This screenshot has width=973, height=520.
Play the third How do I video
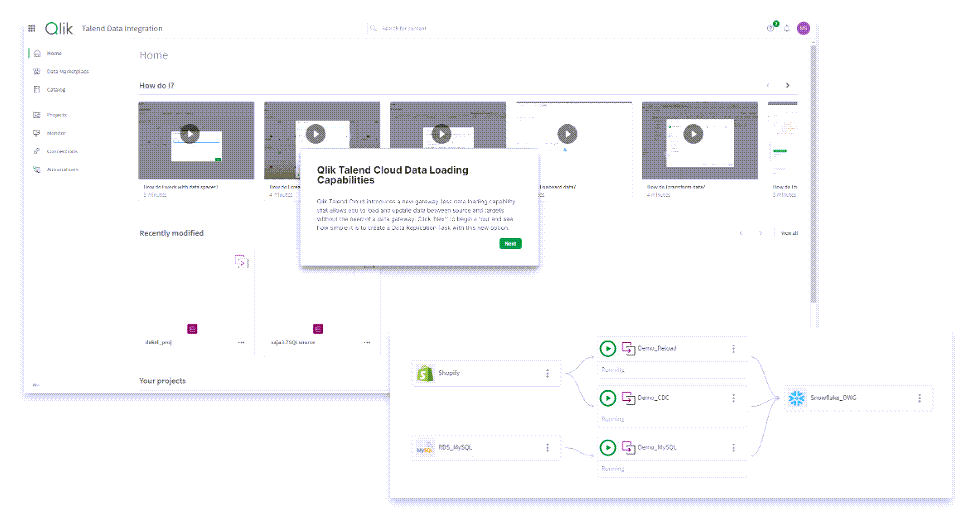tap(442, 133)
